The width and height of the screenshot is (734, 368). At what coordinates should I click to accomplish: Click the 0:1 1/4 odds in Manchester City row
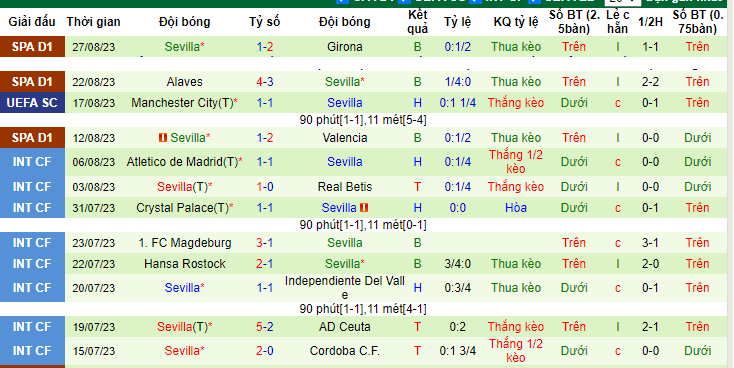click(x=457, y=103)
